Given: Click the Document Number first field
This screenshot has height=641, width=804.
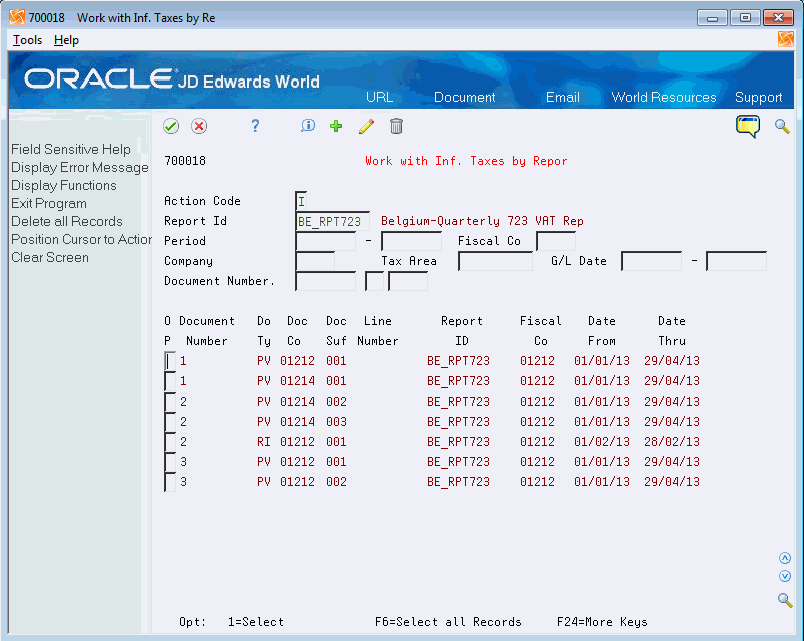Looking at the screenshot, I should point(326,281).
